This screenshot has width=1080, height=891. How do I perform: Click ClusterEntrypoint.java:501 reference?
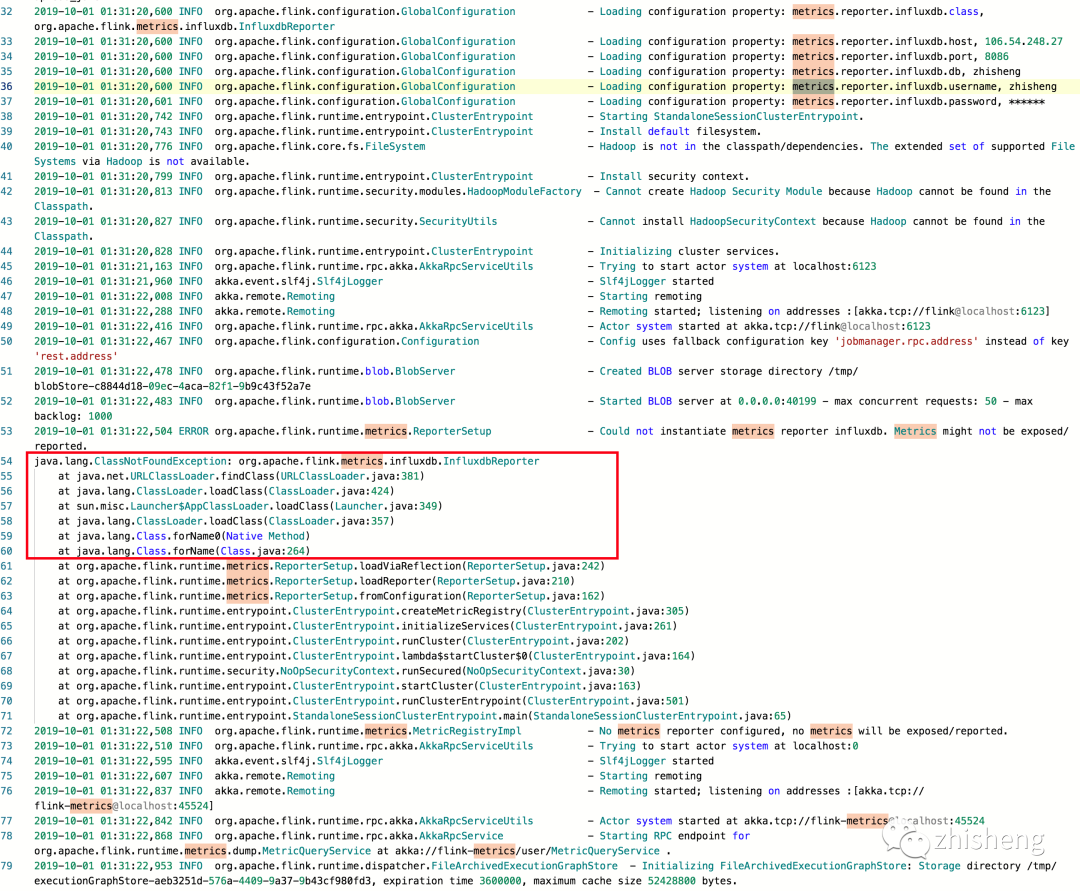point(605,702)
